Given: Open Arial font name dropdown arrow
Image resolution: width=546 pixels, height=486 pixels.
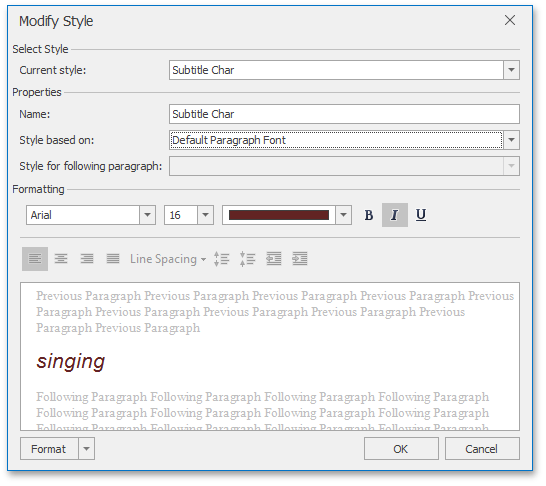Looking at the screenshot, I should [x=147, y=215].
